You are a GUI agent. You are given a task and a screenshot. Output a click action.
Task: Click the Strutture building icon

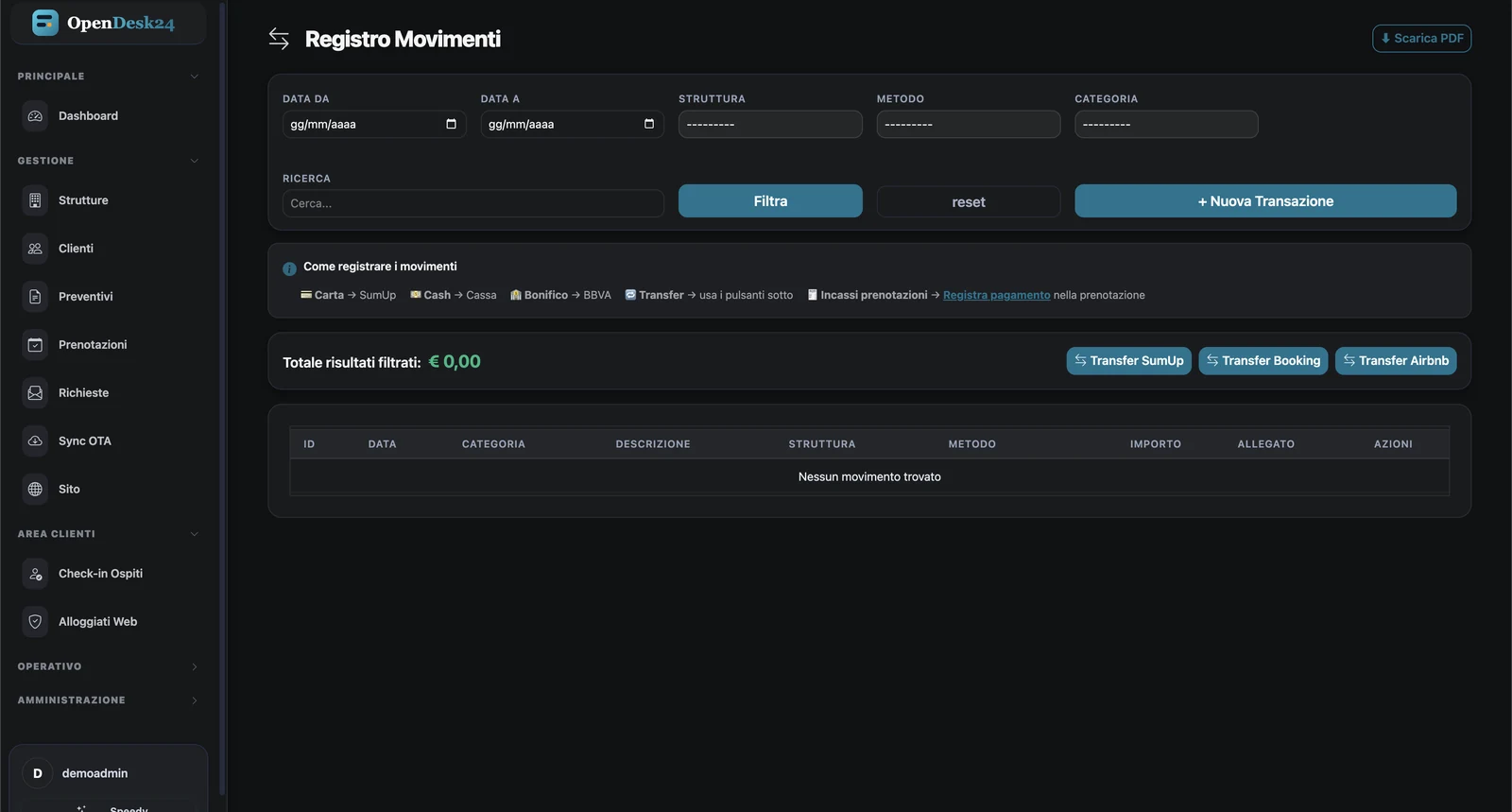pyautogui.click(x=35, y=200)
